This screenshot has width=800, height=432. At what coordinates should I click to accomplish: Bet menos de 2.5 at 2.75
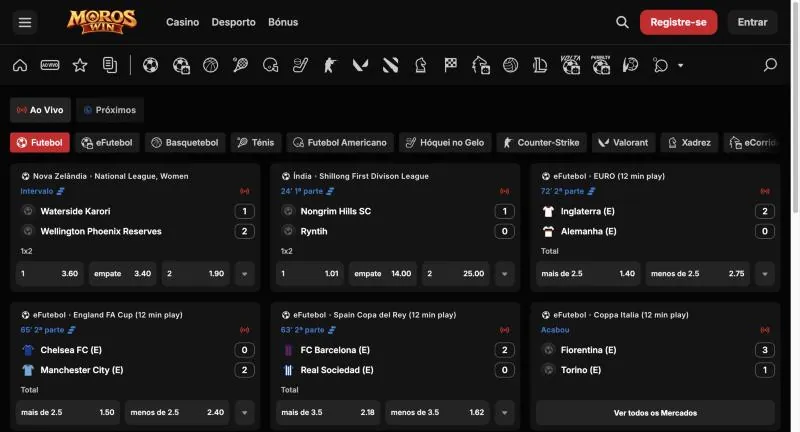pos(697,274)
